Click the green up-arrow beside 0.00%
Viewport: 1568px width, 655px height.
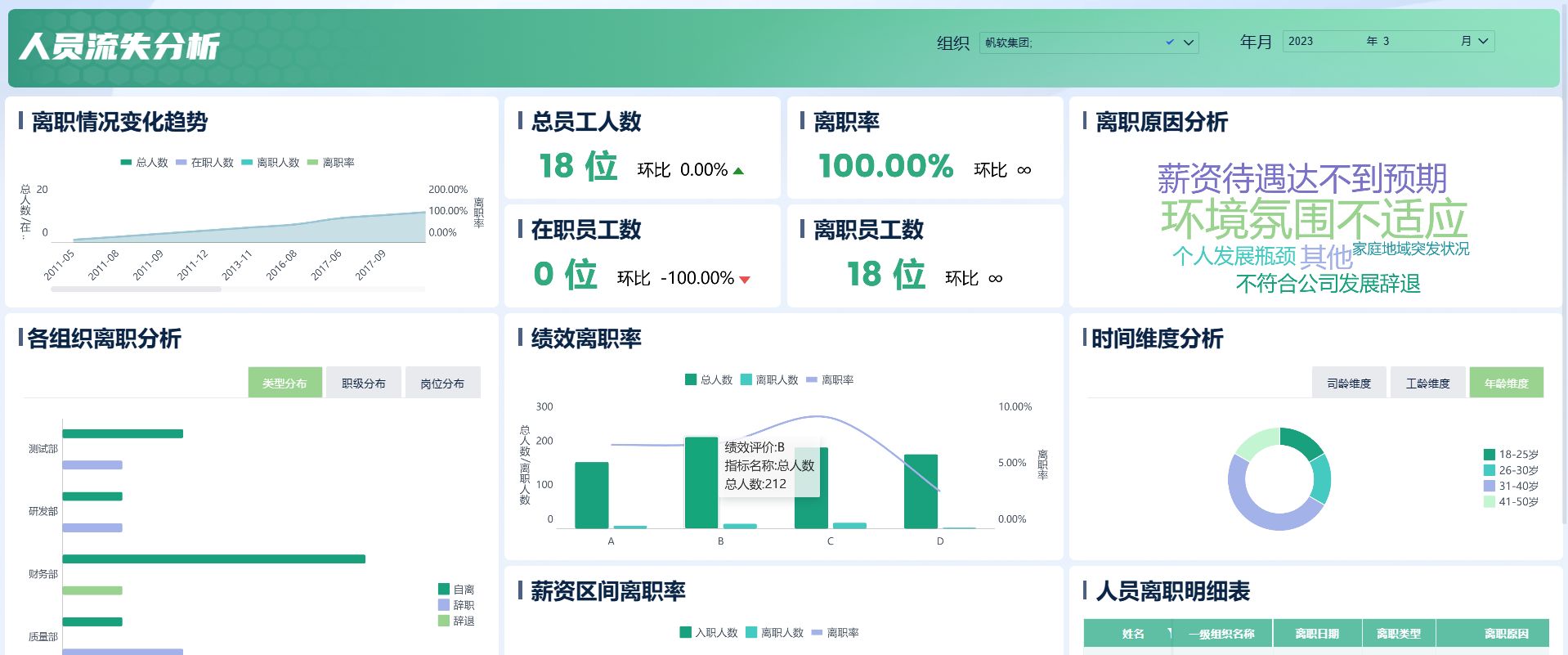[739, 171]
